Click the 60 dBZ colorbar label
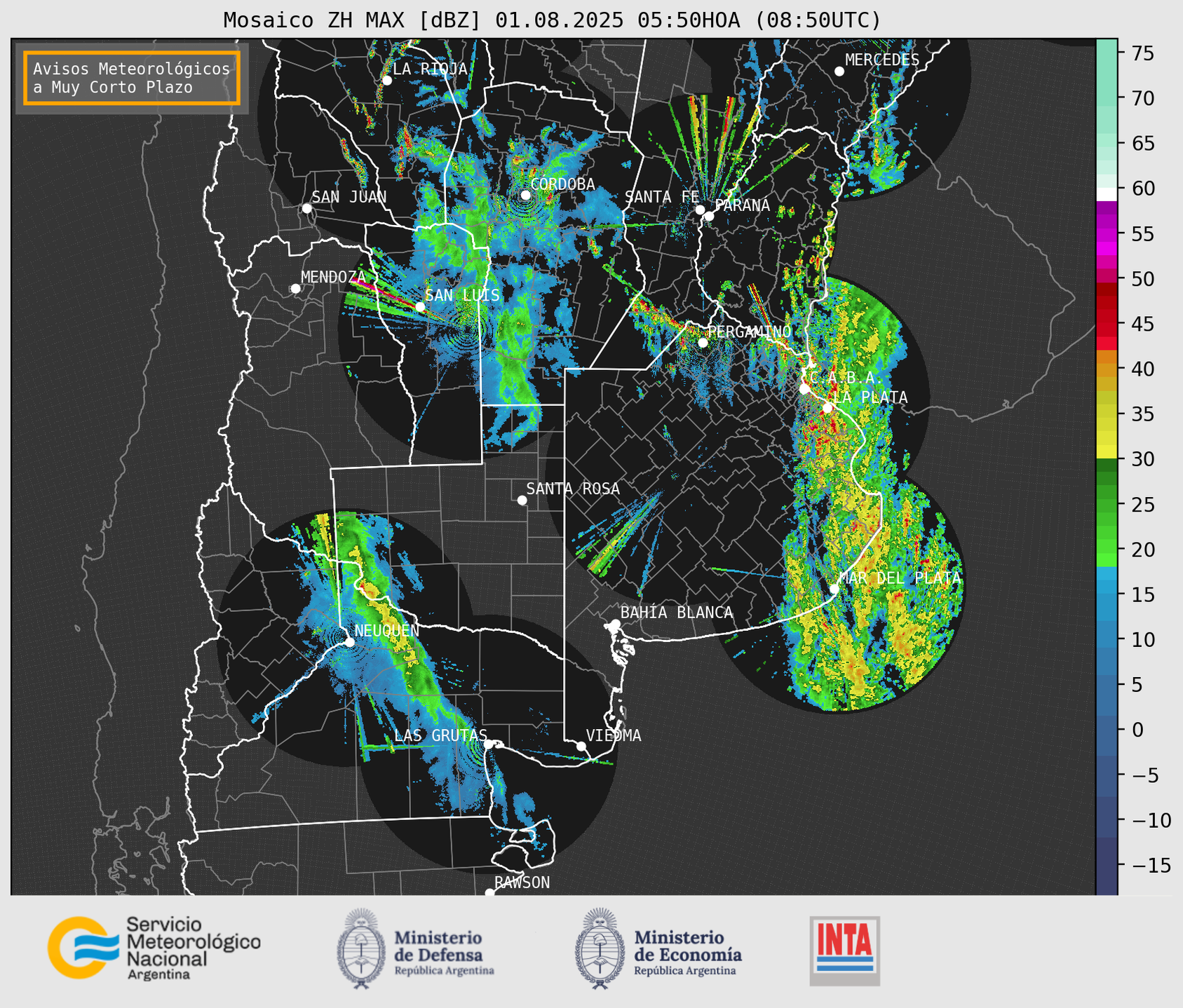This screenshot has height=1008, width=1183. 1142,189
